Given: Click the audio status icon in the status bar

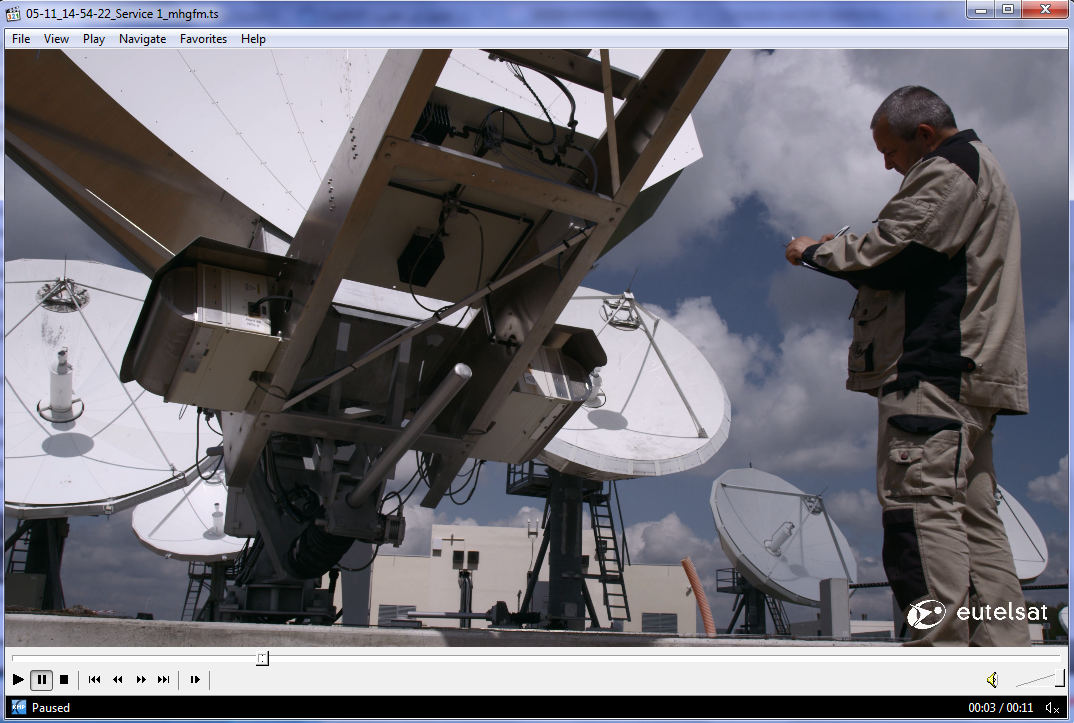Looking at the screenshot, I should point(1051,708).
